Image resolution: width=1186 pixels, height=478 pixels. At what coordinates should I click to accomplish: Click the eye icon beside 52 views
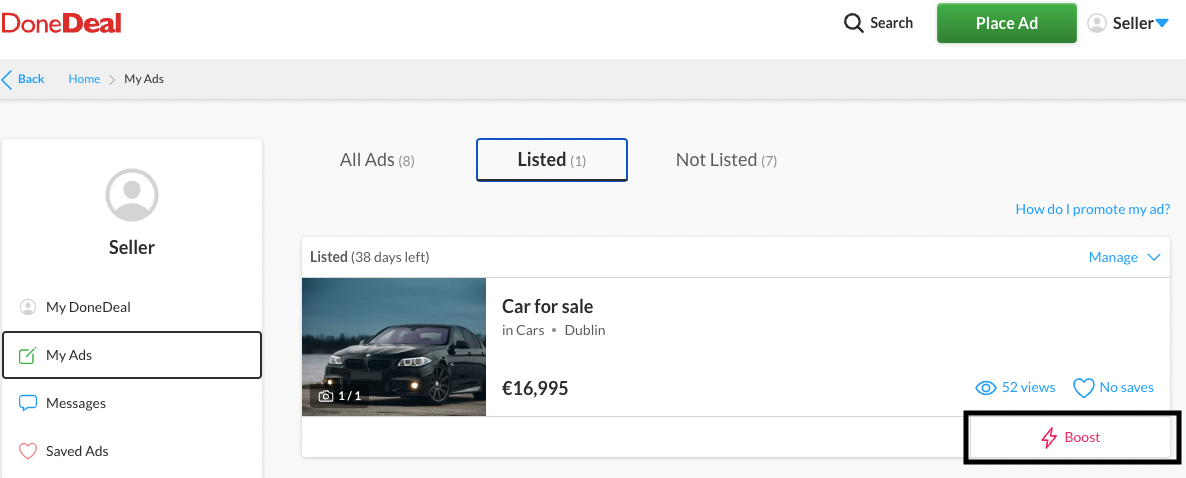pos(985,388)
